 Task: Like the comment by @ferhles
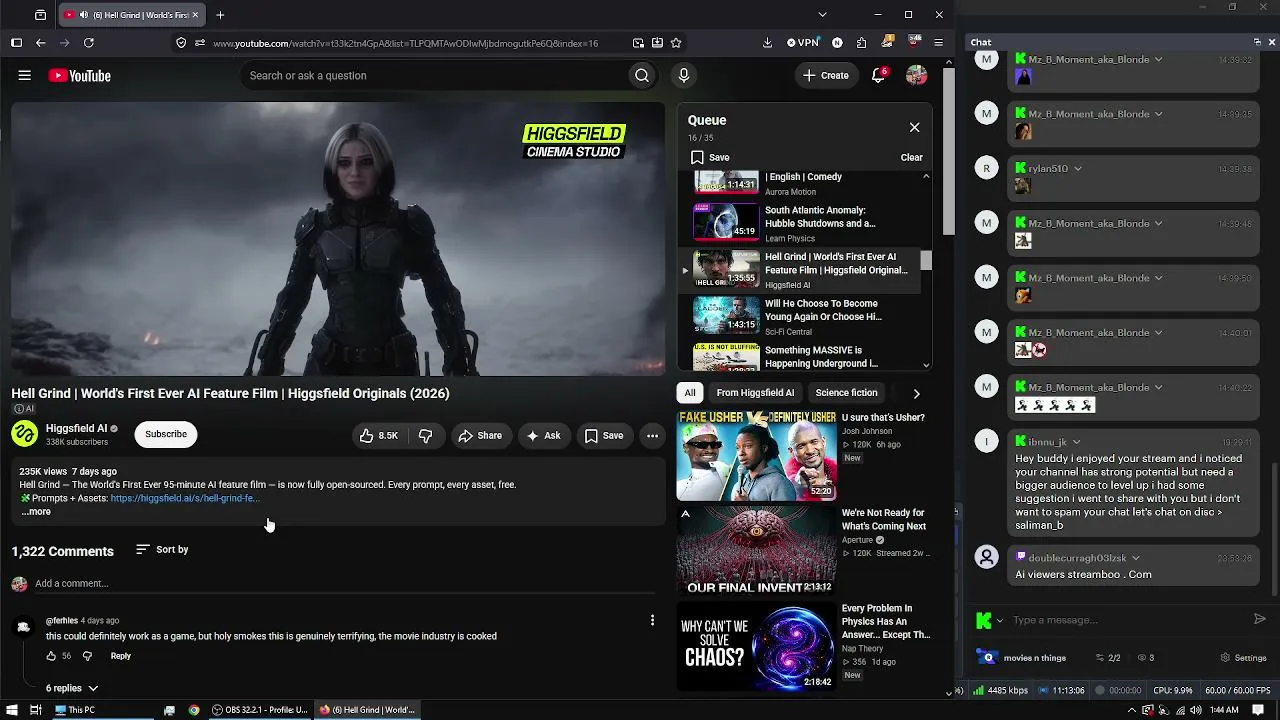[51, 656]
